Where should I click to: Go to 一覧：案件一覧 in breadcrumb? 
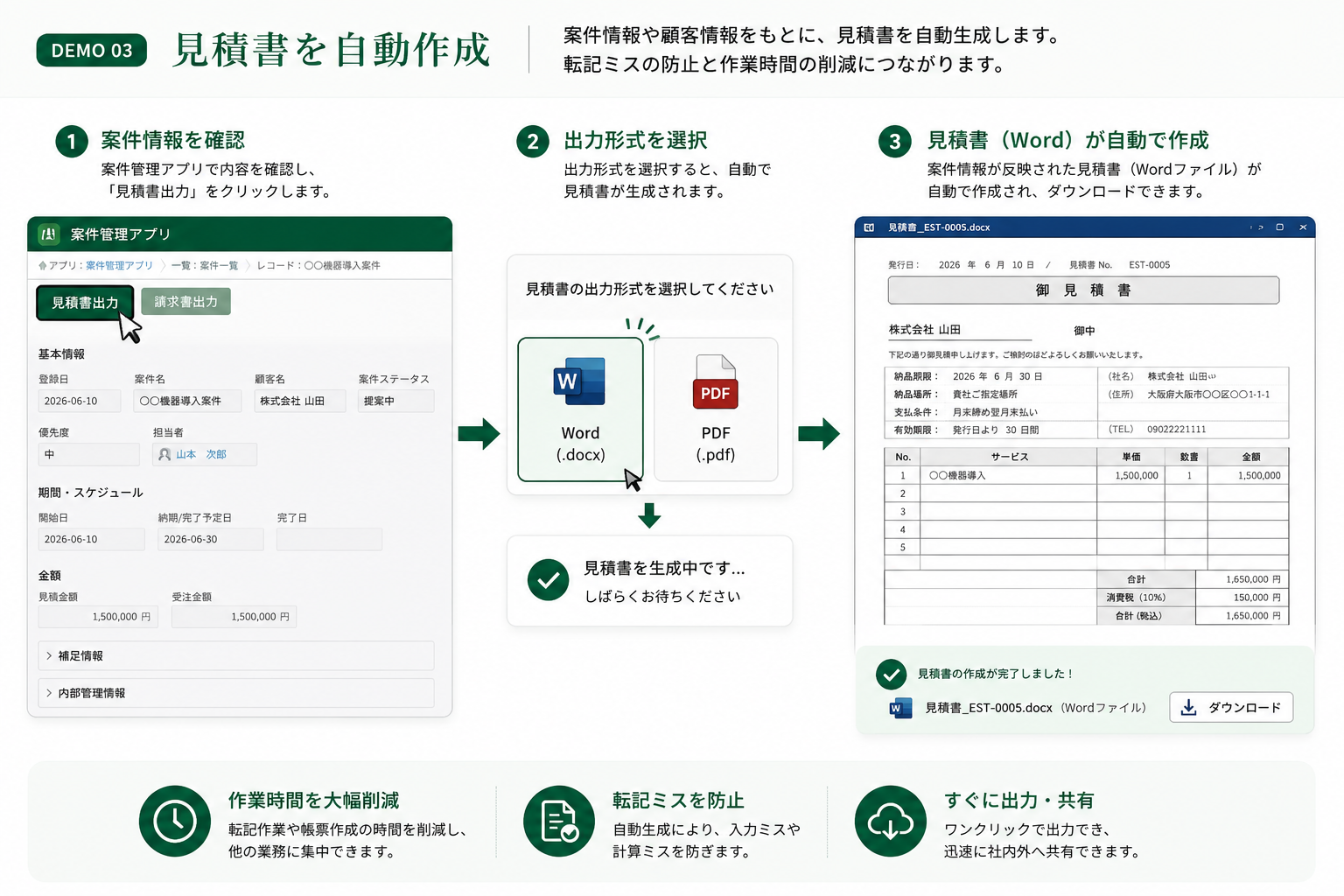point(205,265)
